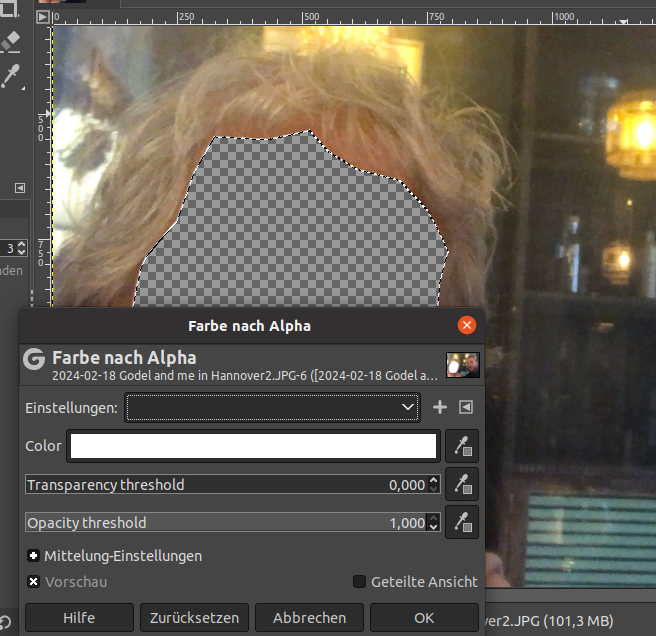Screen dimensions: 656x636
Task: Select the Eraser tool in toolbox
Action: (x=10, y=43)
